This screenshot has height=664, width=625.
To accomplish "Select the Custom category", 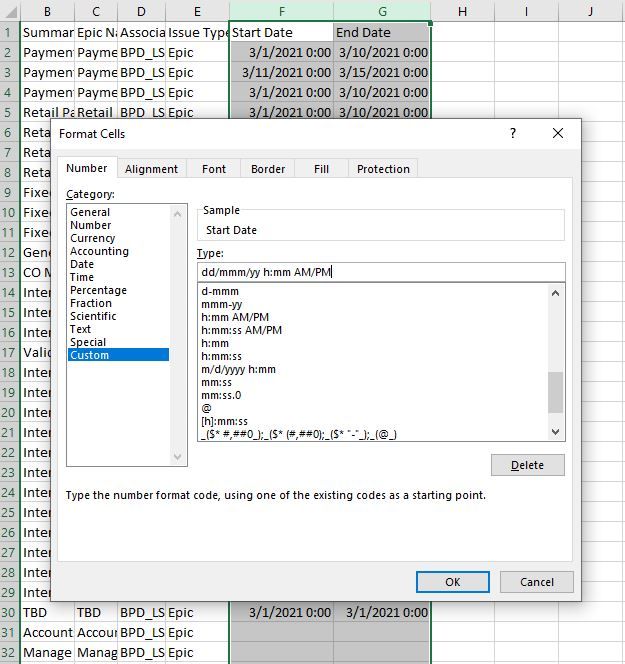I will (119, 355).
